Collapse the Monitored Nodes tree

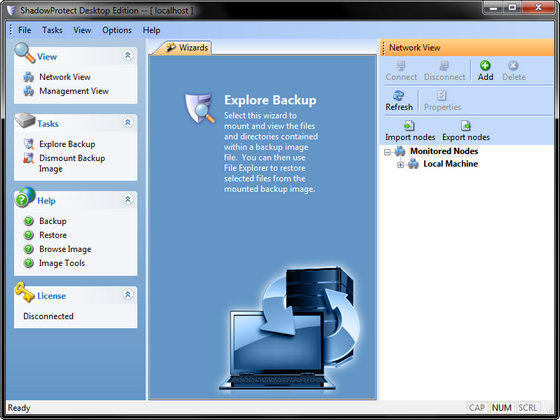[x=387, y=152]
